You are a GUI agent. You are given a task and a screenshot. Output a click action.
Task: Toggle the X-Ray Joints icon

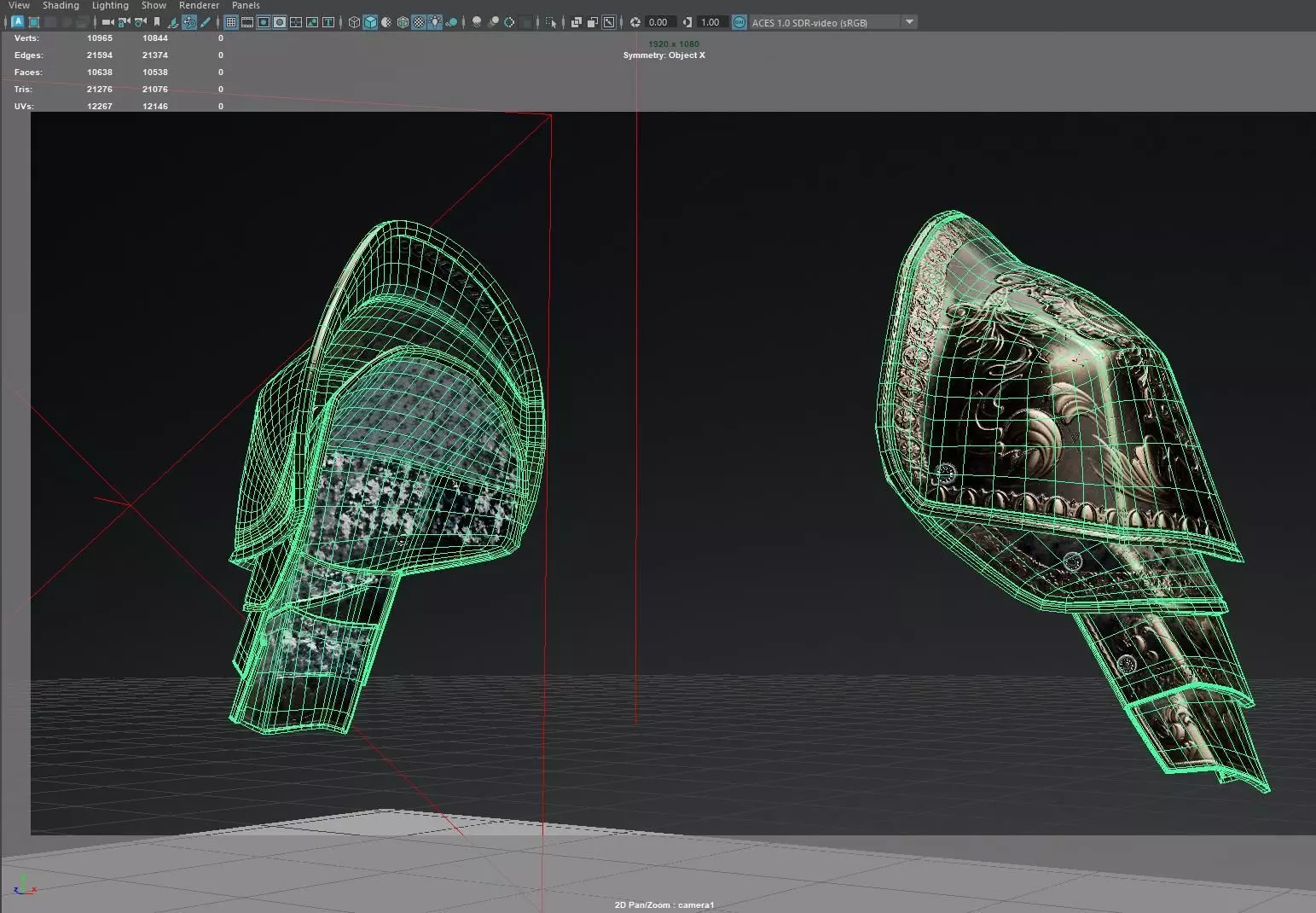pyautogui.click(x=609, y=22)
